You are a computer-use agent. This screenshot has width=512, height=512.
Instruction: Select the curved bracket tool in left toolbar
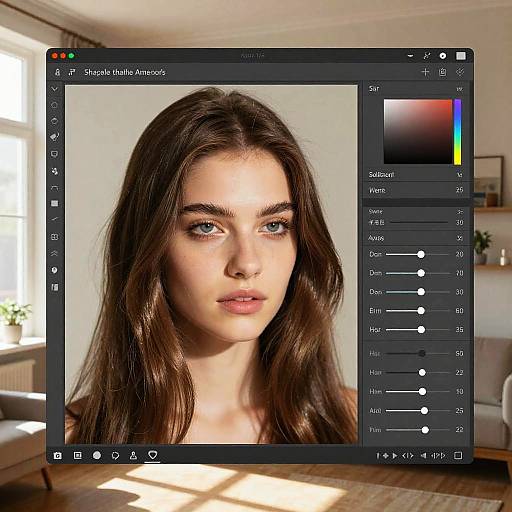54,188
